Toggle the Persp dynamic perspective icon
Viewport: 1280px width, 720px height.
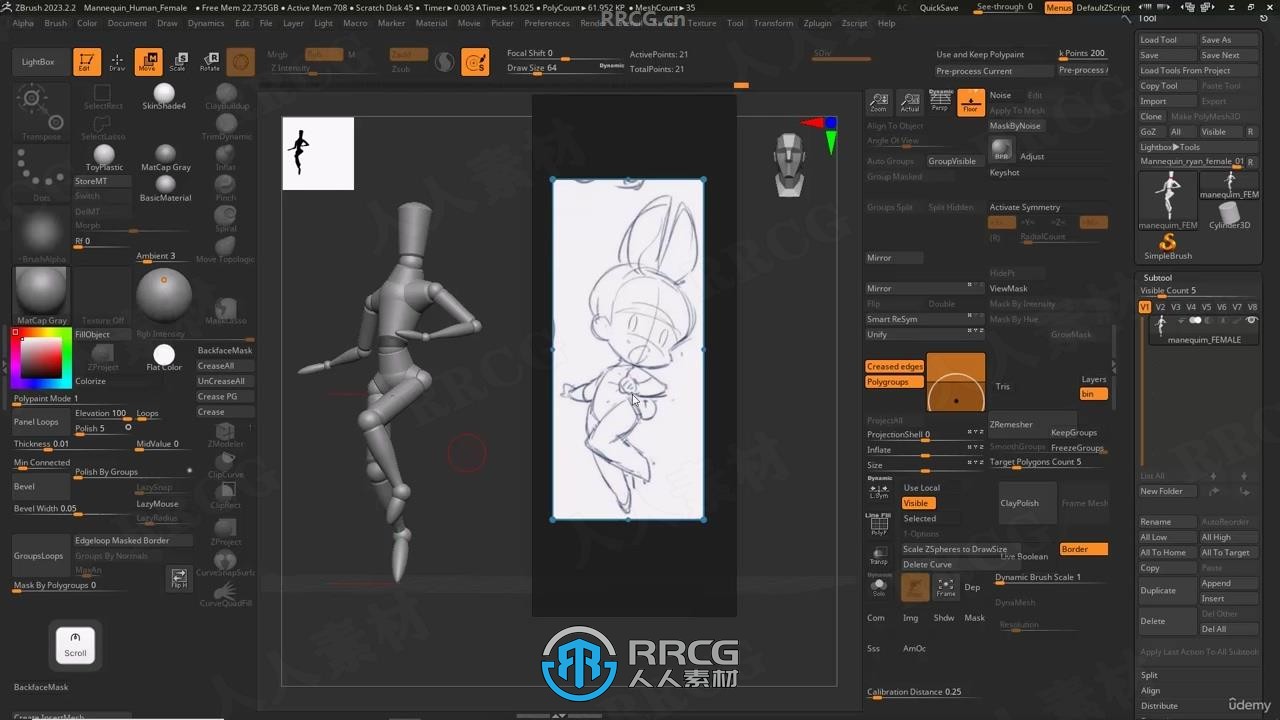click(940, 102)
